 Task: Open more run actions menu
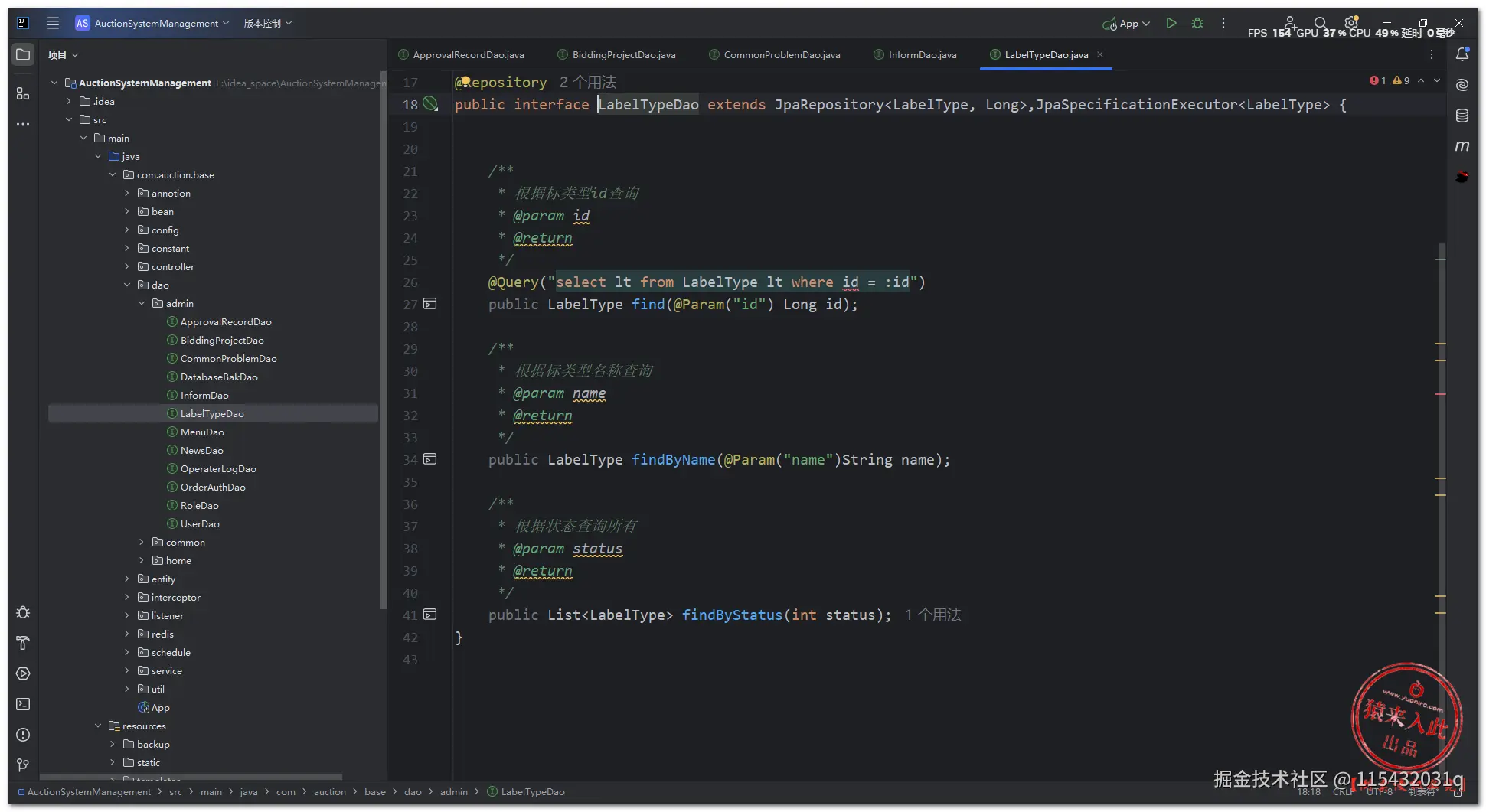pyautogui.click(x=1223, y=23)
